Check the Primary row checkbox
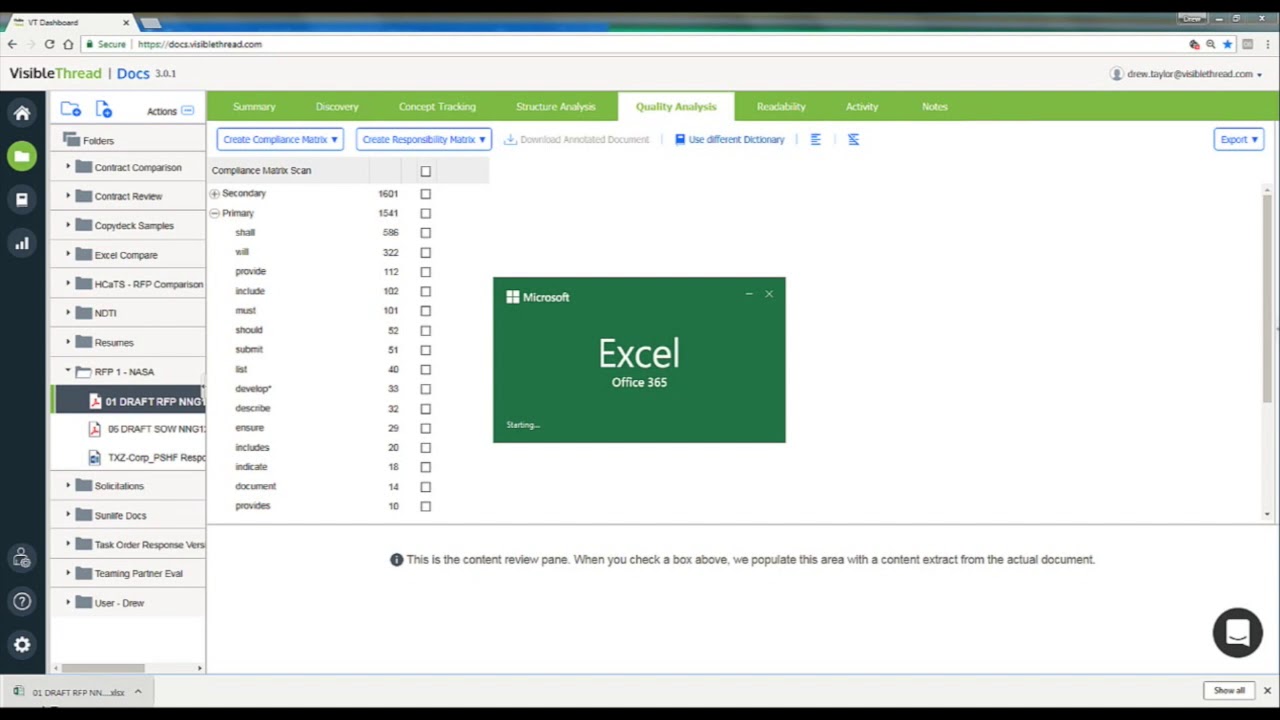 [x=426, y=213]
